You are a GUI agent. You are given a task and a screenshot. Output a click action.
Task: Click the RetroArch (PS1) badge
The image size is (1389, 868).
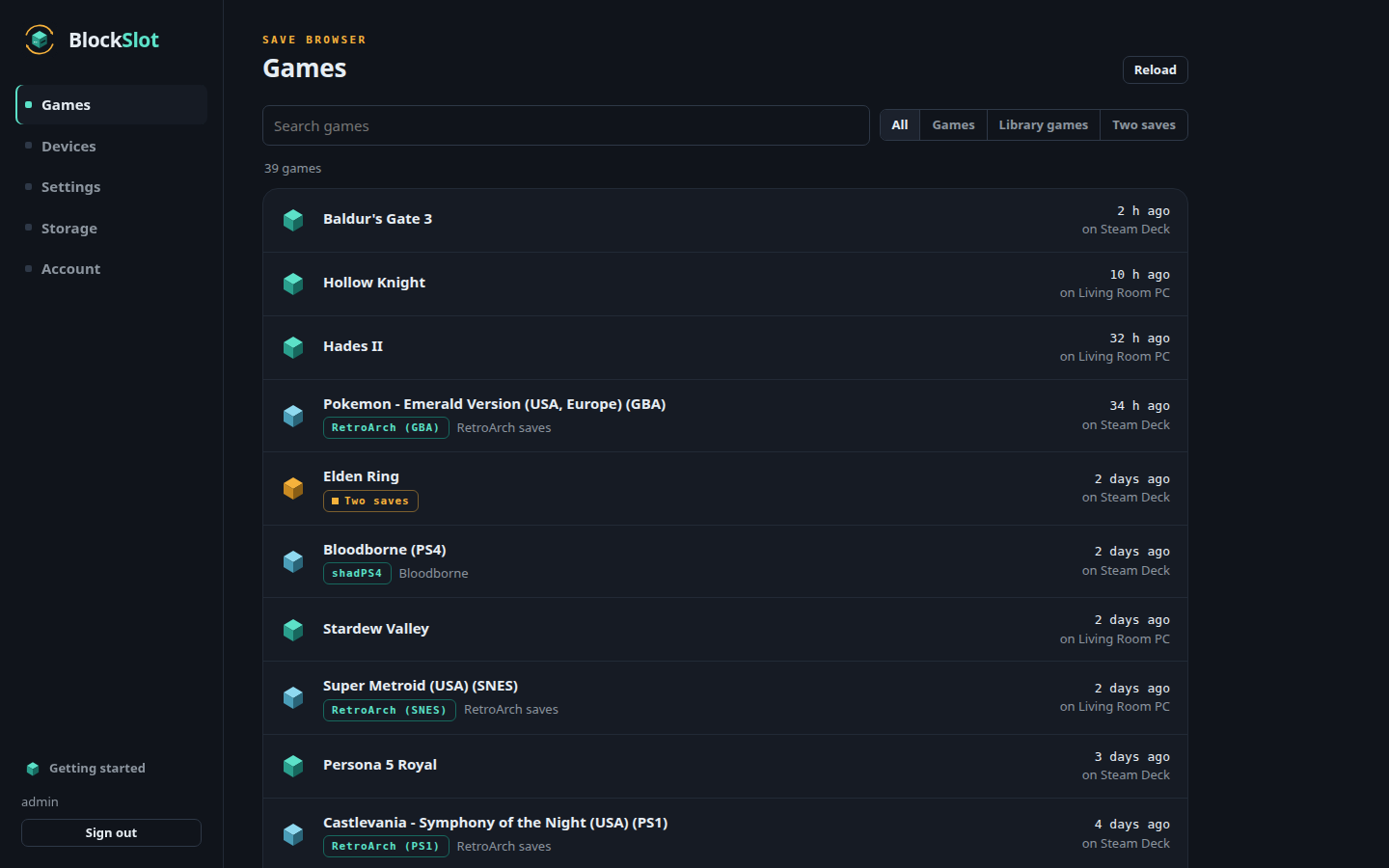click(386, 847)
